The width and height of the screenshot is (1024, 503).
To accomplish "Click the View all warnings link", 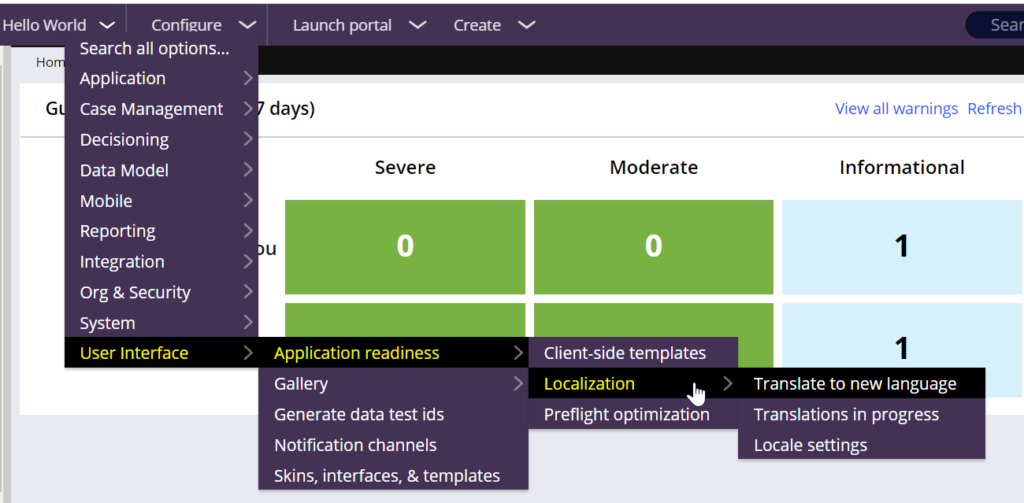I will (896, 108).
